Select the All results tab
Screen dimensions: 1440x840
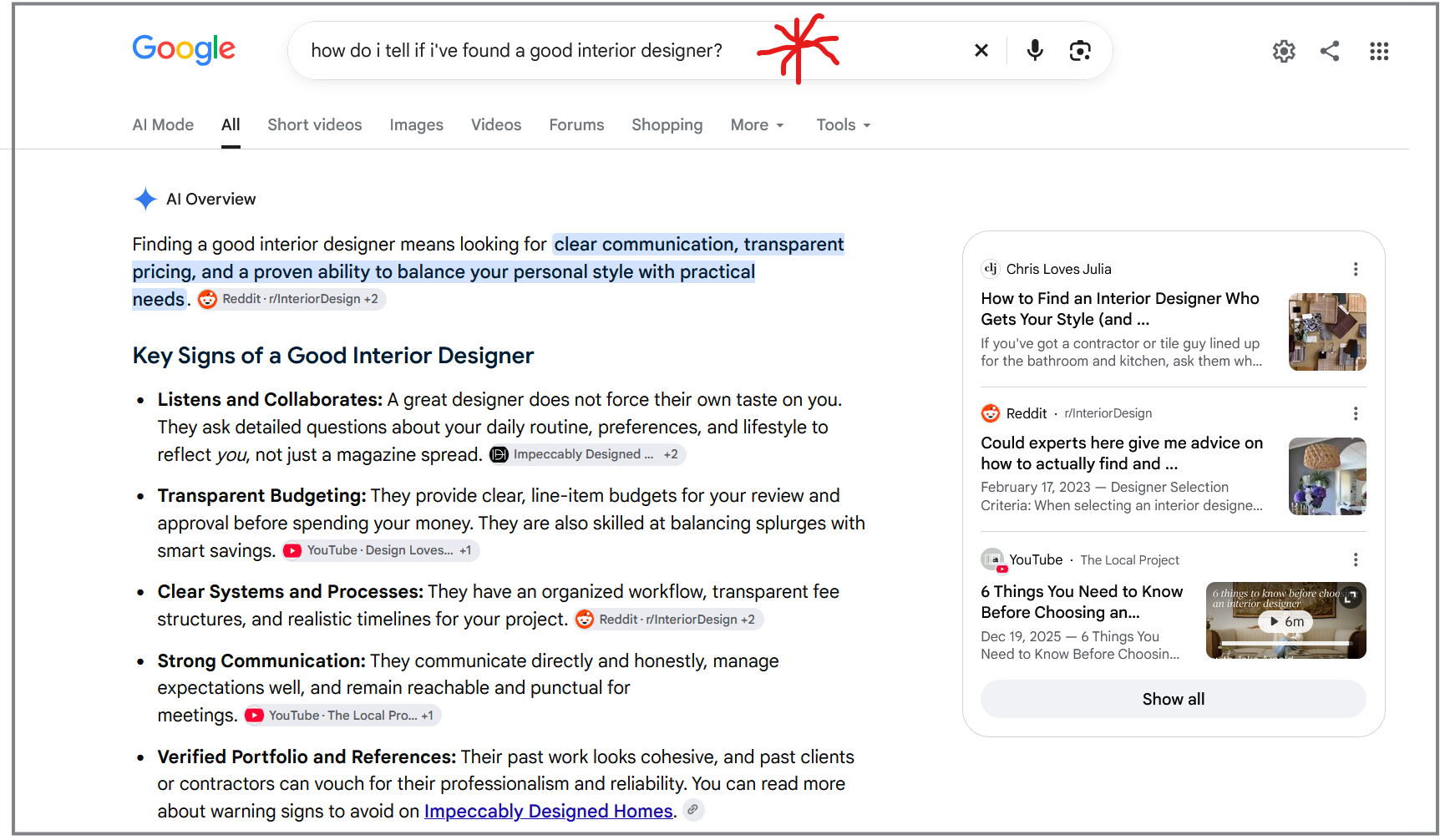231,125
